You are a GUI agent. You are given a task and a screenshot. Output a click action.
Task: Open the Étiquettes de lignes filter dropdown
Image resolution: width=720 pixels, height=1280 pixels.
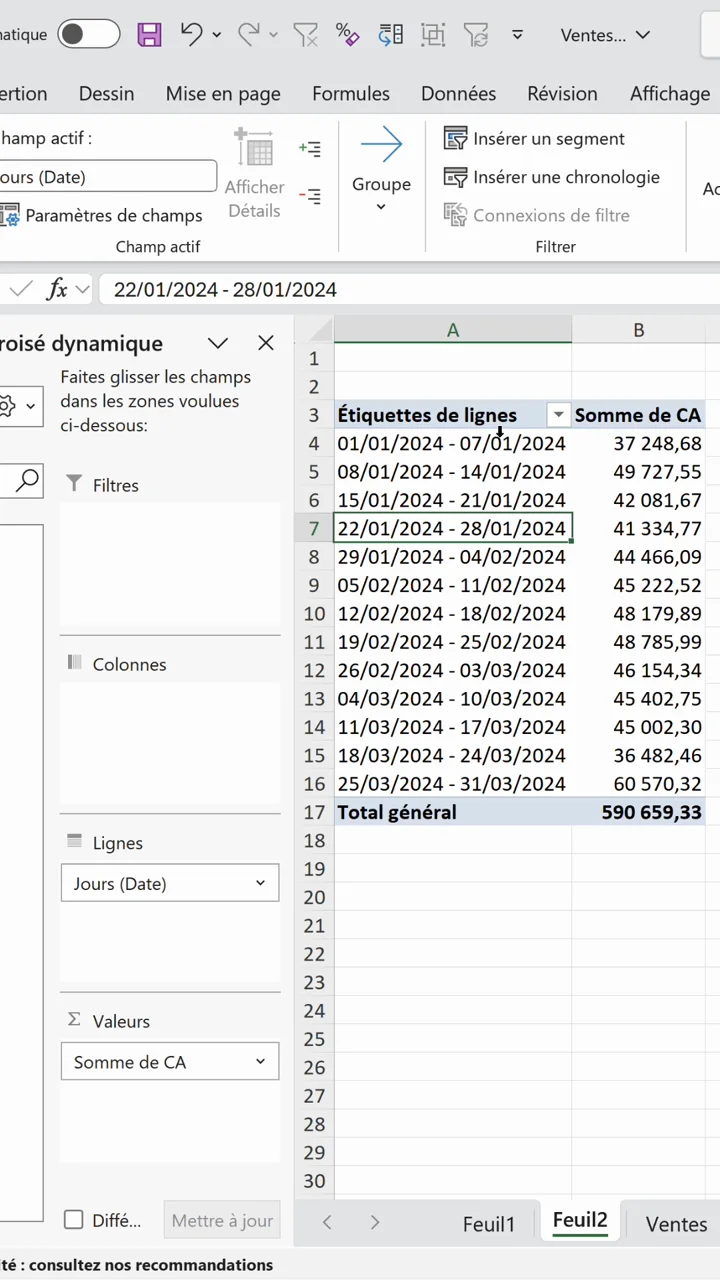(559, 415)
